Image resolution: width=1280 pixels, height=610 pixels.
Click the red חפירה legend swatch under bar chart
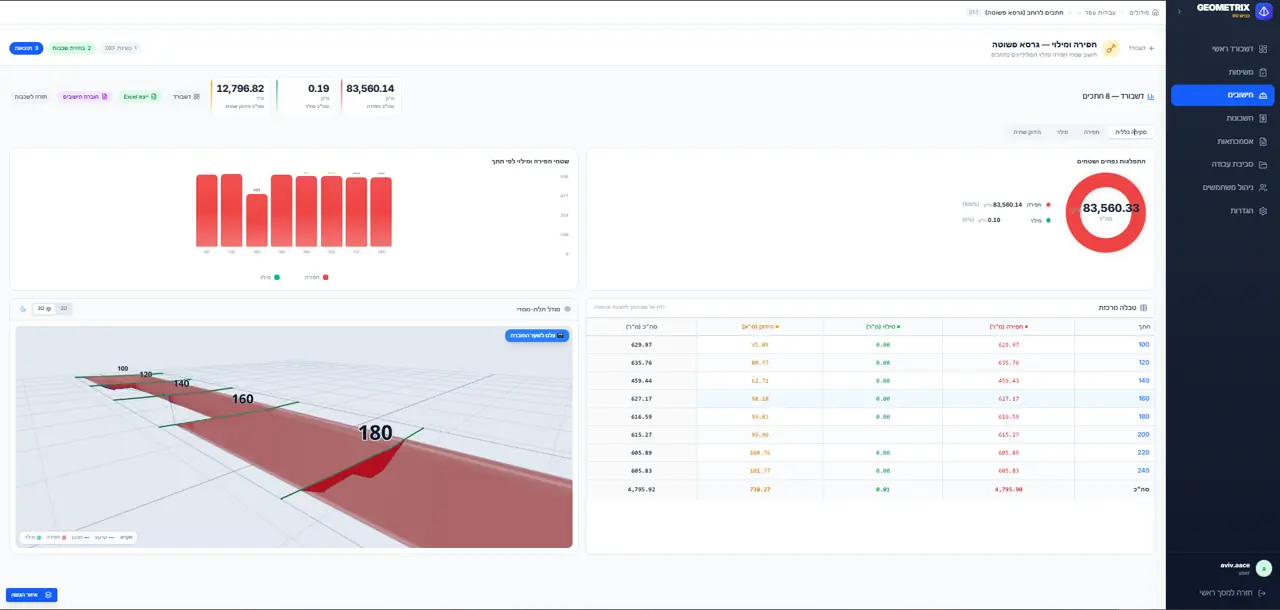(x=325, y=277)
